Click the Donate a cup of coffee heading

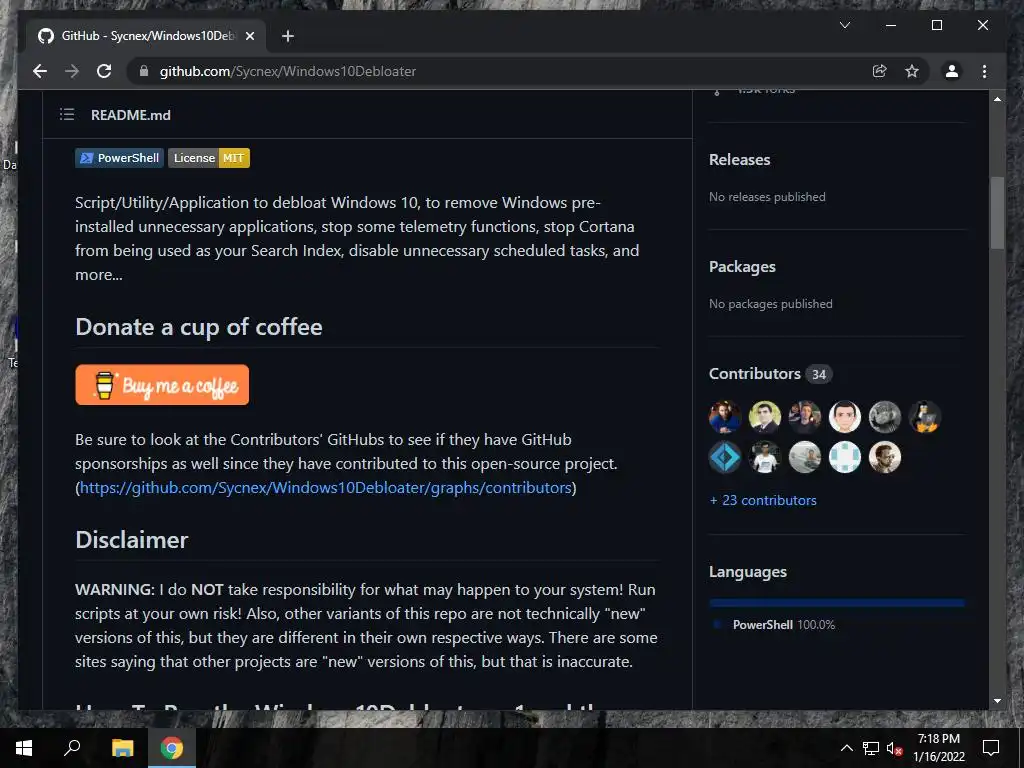(199, 327)
